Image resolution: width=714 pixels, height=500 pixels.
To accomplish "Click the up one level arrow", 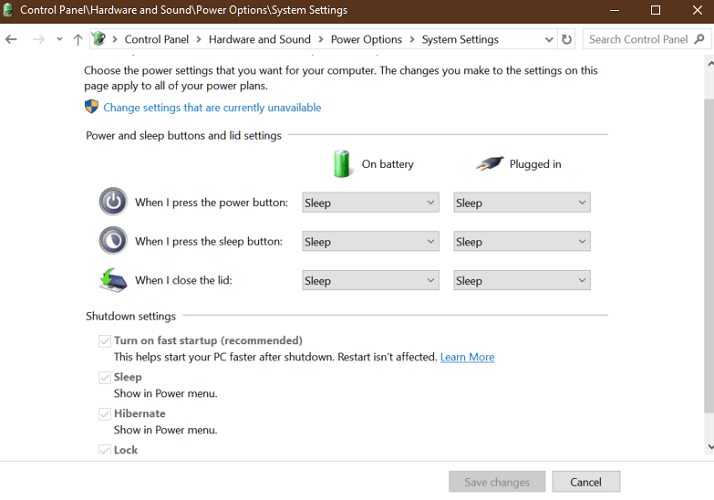I will [x=78, y=39].
